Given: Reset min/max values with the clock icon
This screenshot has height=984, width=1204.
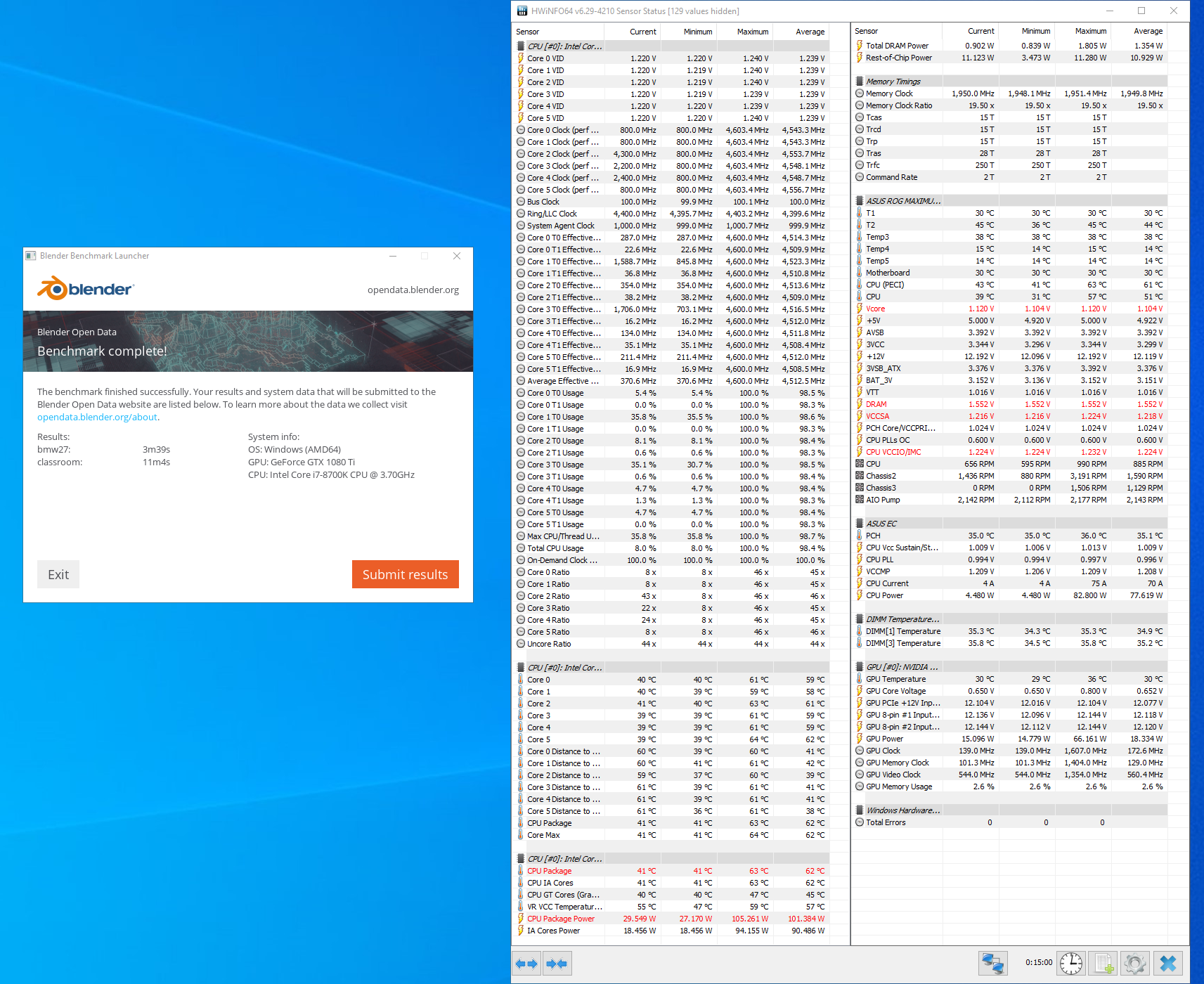Looking at the screenshot, I should coord(1071,963).
